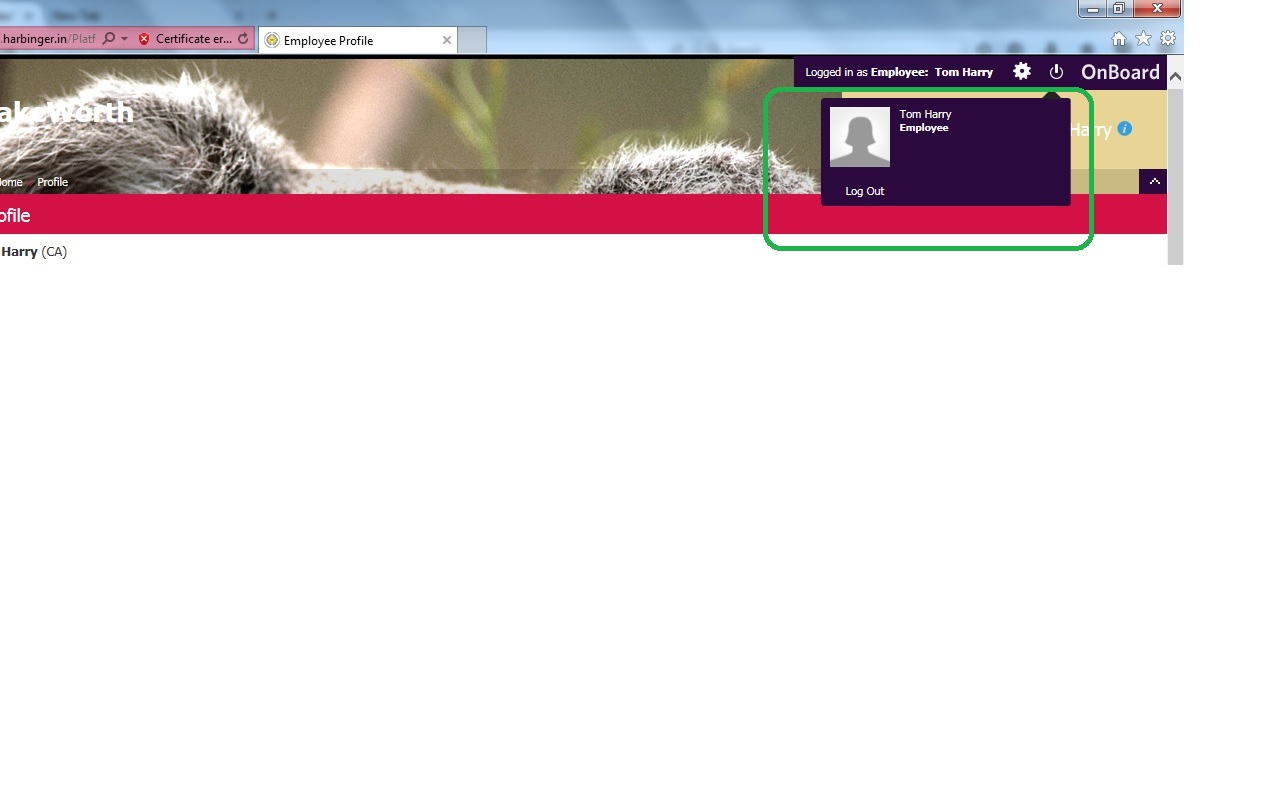
Task: Refresh the page from the address bar
Action: (243, 39)
